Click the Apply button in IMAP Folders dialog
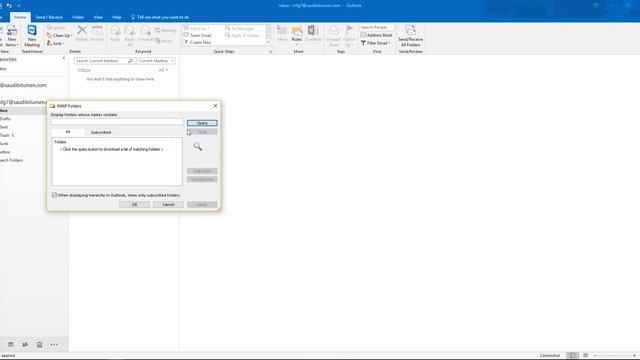640x360 pixels. coord(202,204)
